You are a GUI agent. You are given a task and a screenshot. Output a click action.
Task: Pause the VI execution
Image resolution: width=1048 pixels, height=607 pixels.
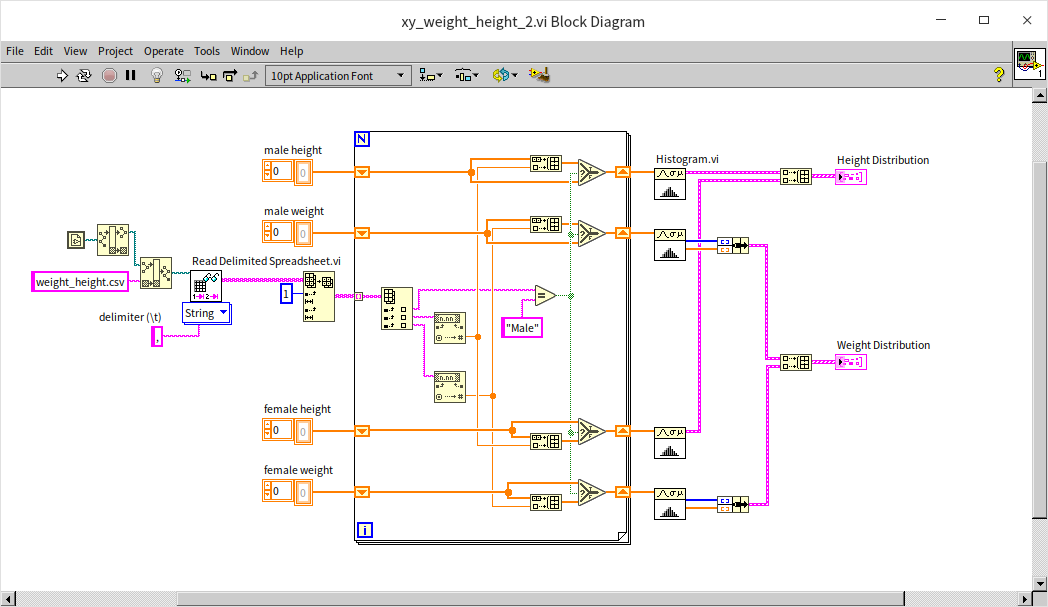click(131, 75)
